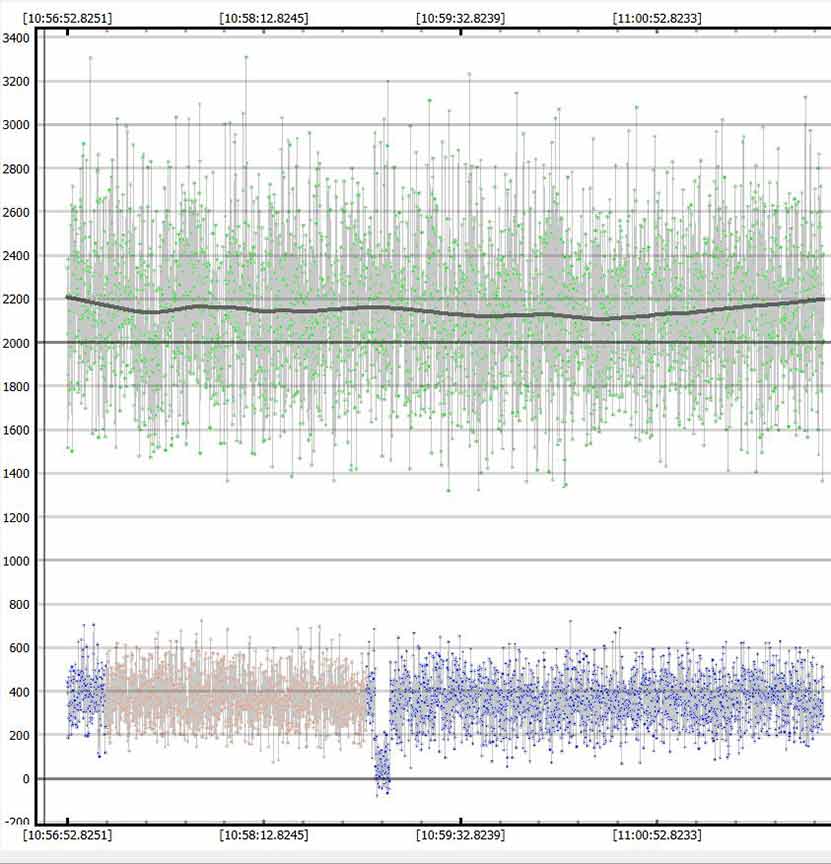Select the 2200 y-axis value
This screenshot has width=831, height=864.
(x=16, y=299)
